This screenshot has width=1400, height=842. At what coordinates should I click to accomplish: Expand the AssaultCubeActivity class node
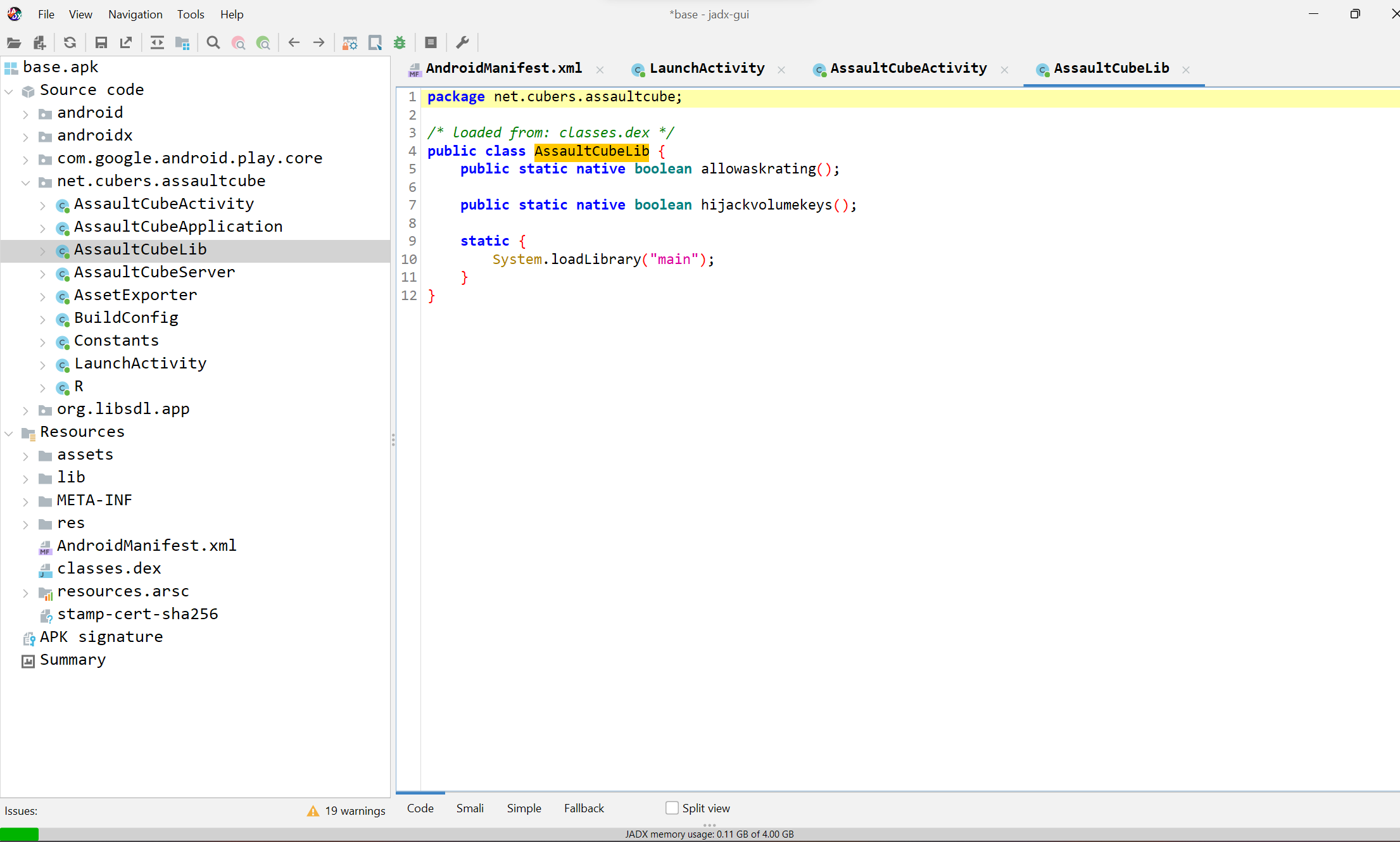43,205
